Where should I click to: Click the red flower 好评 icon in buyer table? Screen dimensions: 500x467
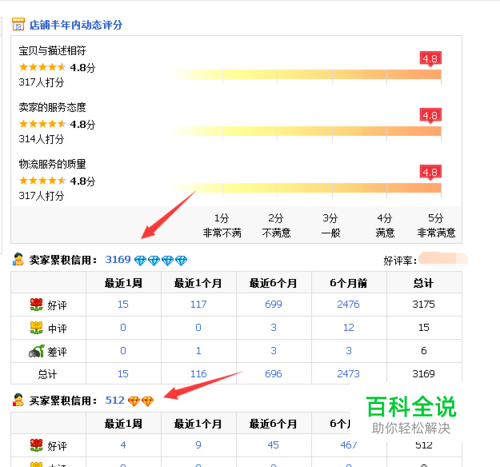pos(36,445)
